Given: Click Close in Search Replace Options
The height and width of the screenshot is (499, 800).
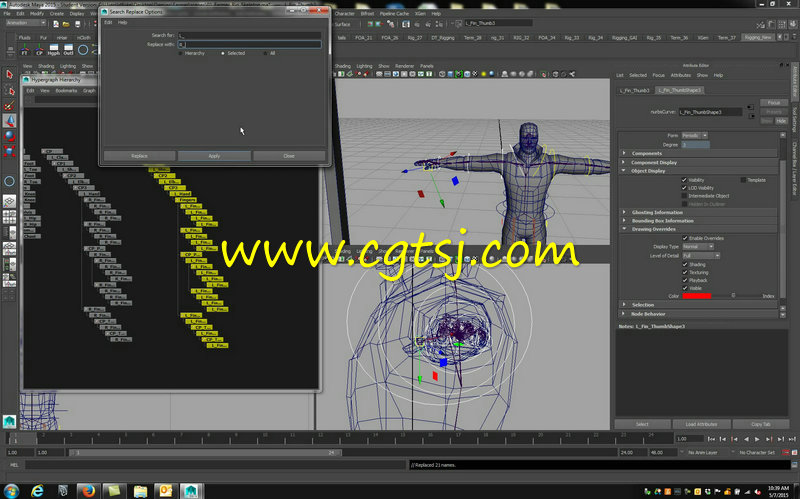Looking at the screenshot, I should point(289,156).
